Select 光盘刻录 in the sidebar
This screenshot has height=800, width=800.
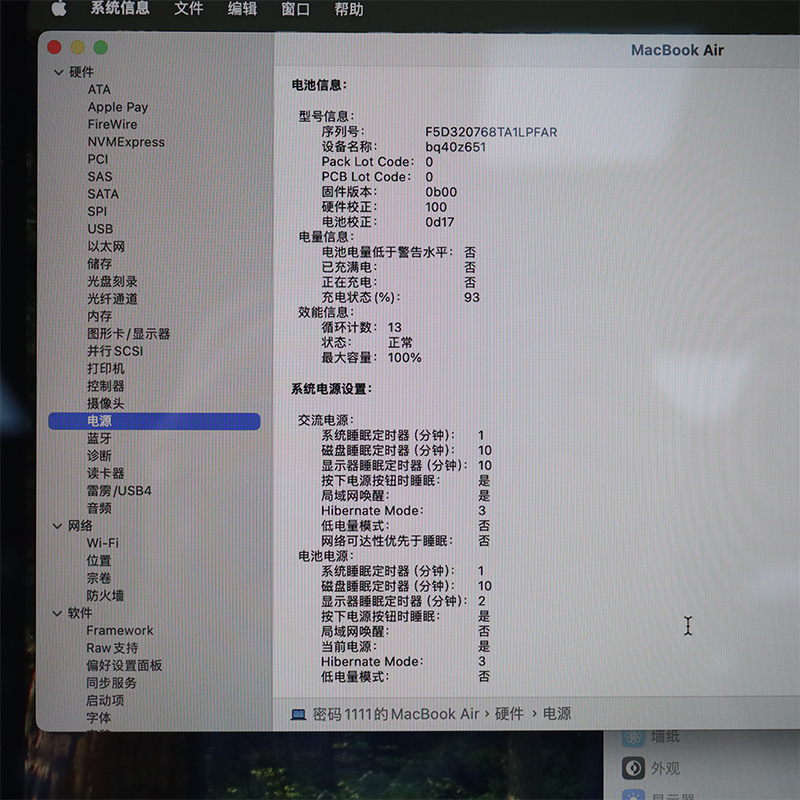pyautogui.click(x=112, y=281)
